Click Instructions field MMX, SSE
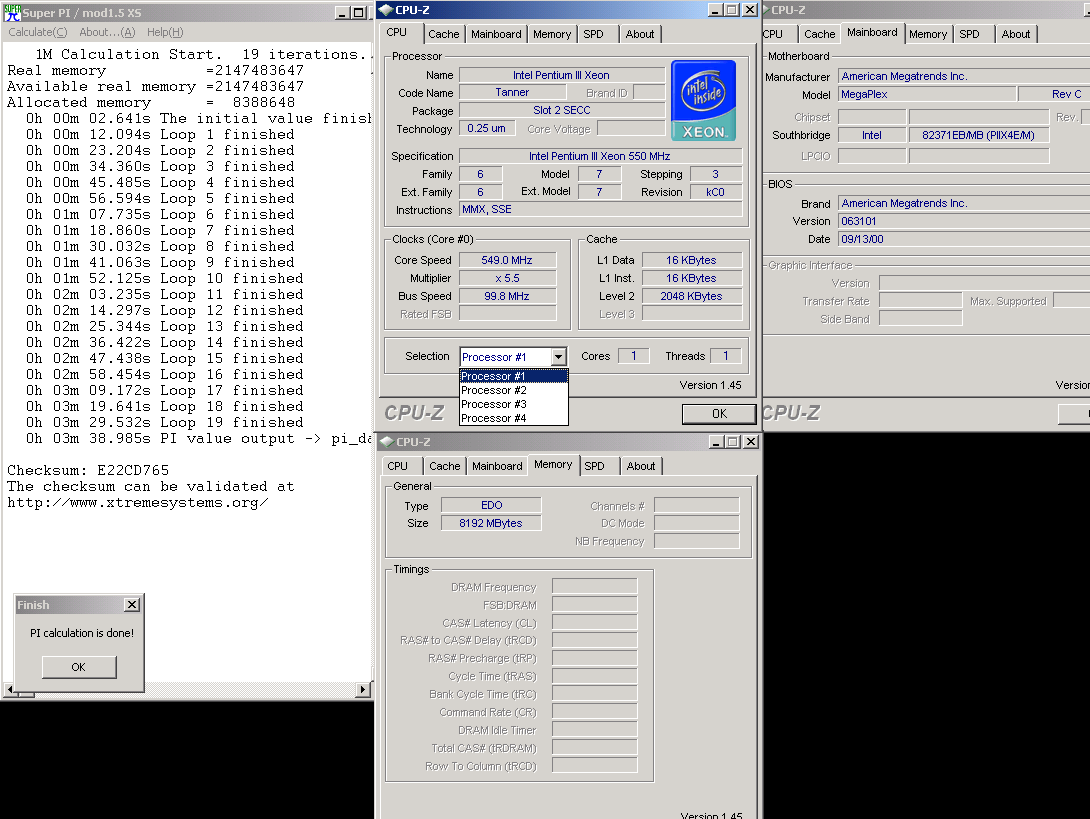 [600, 210]
